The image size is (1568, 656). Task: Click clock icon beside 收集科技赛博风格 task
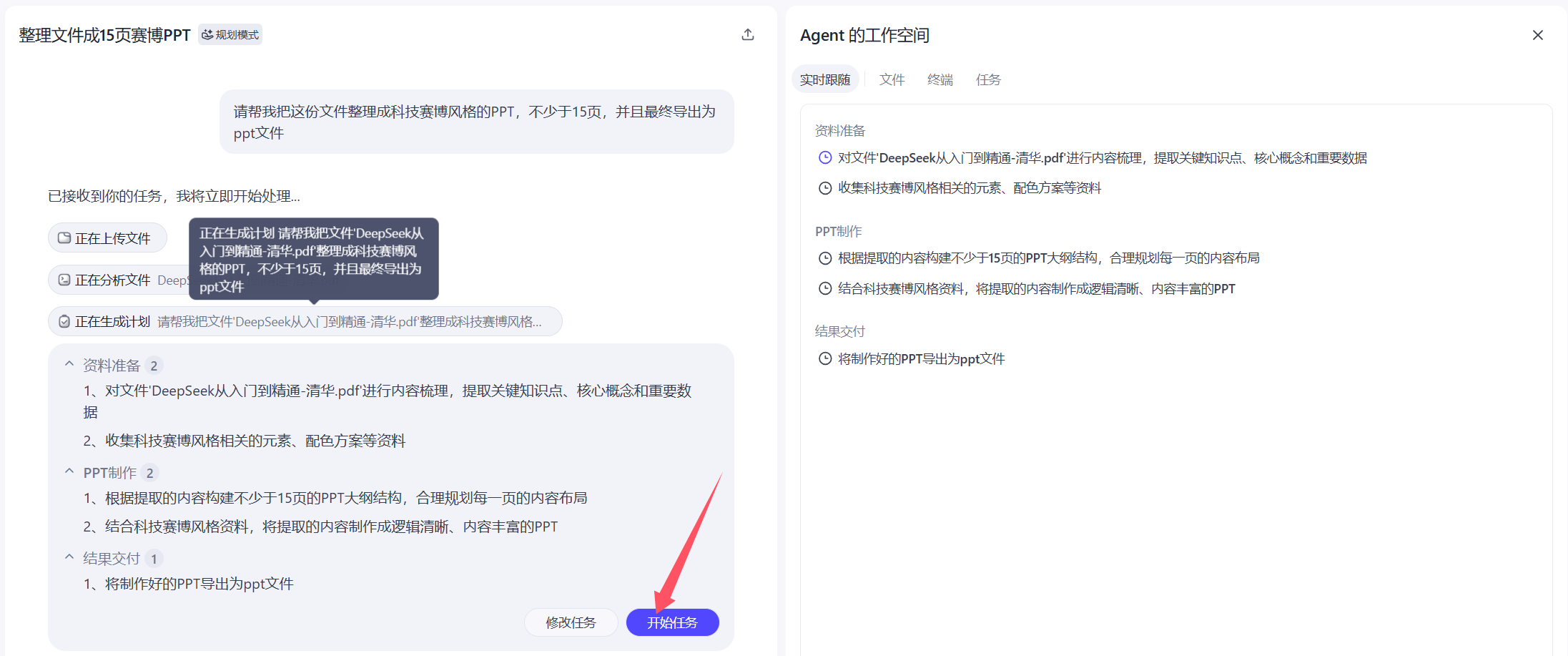(x=825, y=188)
